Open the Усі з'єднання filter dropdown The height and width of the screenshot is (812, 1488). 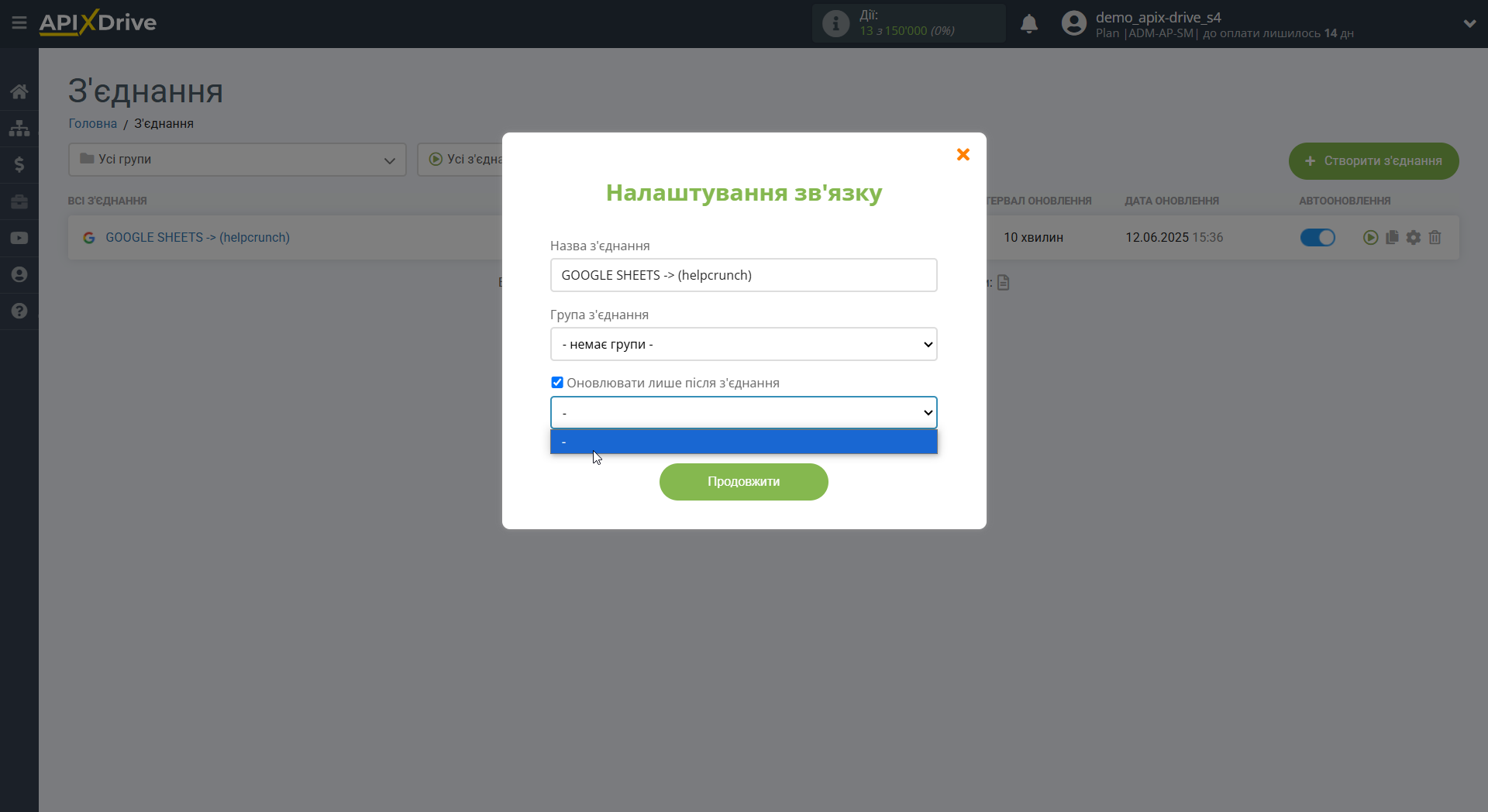(460, 160)
